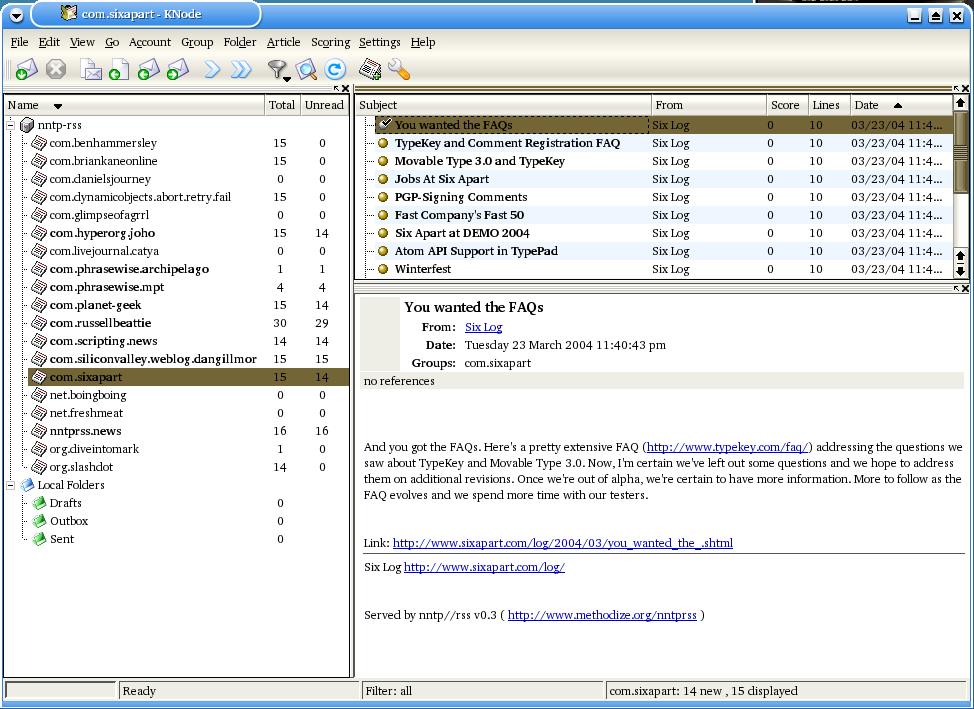Click the org.slashdot newsgroup icon

pos(39,467)
